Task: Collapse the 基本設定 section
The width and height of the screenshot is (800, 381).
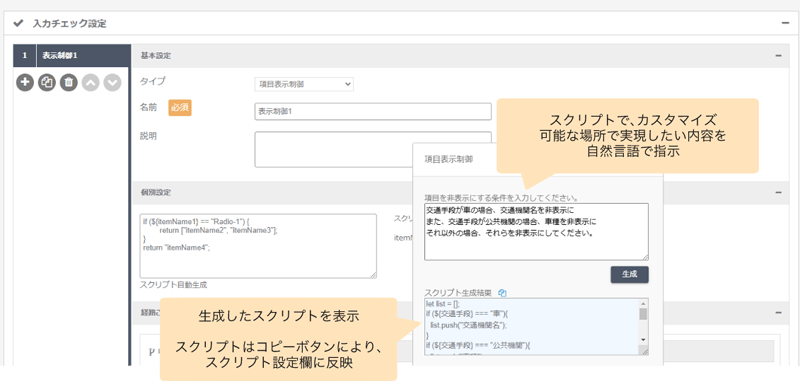Action: [778, 56]
